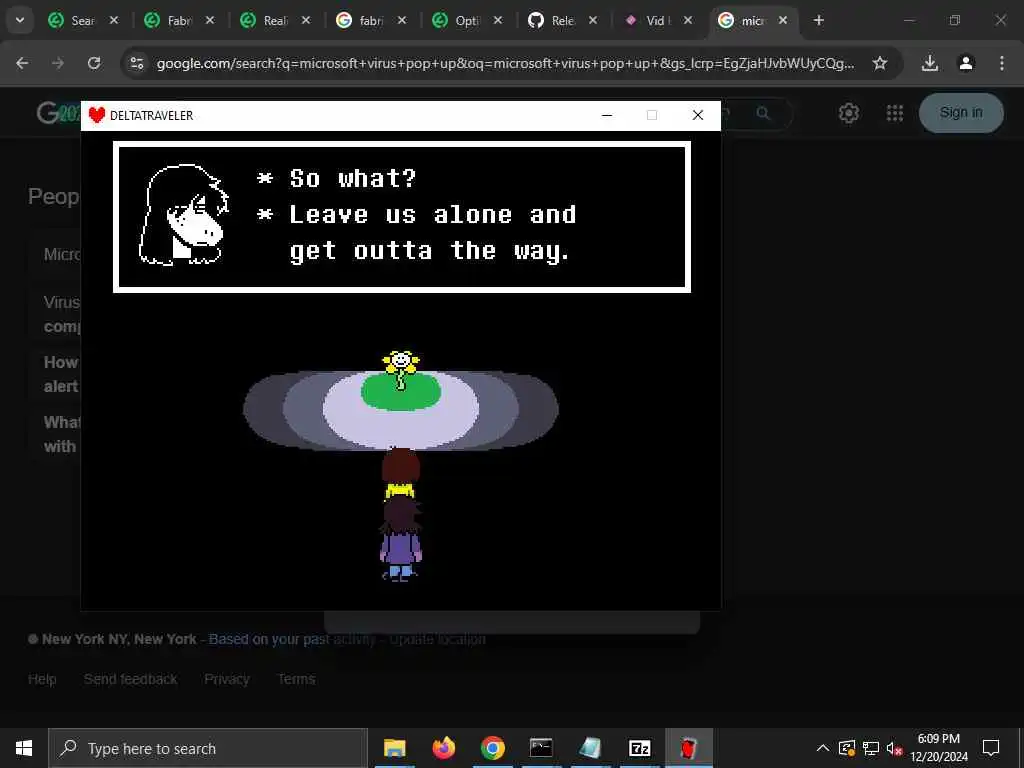View site information icon in address bar

[136, 63]
